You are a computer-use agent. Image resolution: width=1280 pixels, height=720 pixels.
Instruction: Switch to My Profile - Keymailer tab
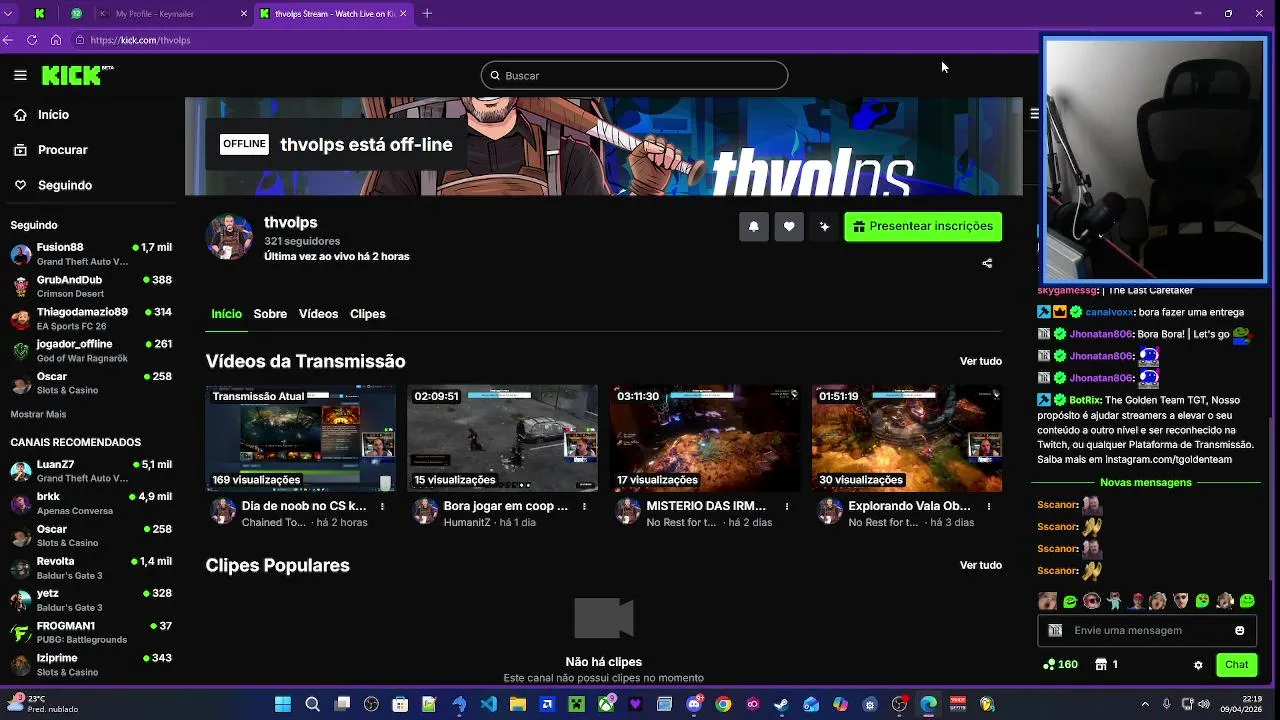point(172,13)
